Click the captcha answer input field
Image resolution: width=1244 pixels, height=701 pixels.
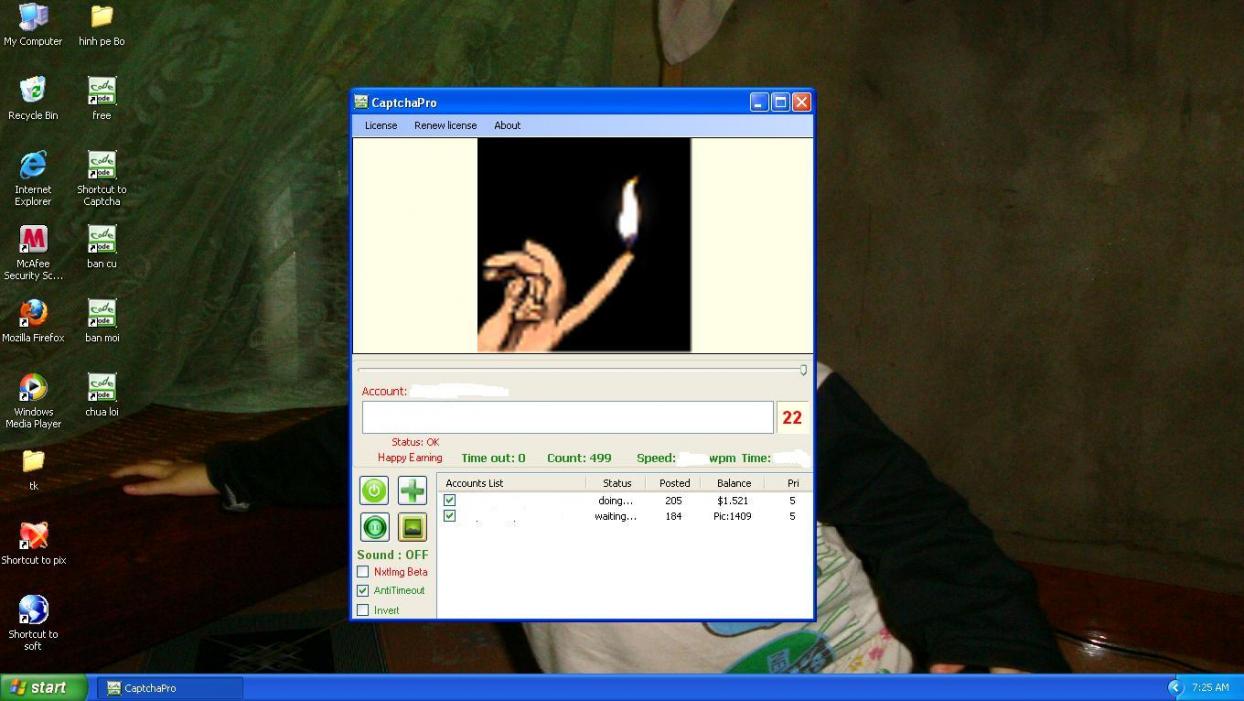567,417
